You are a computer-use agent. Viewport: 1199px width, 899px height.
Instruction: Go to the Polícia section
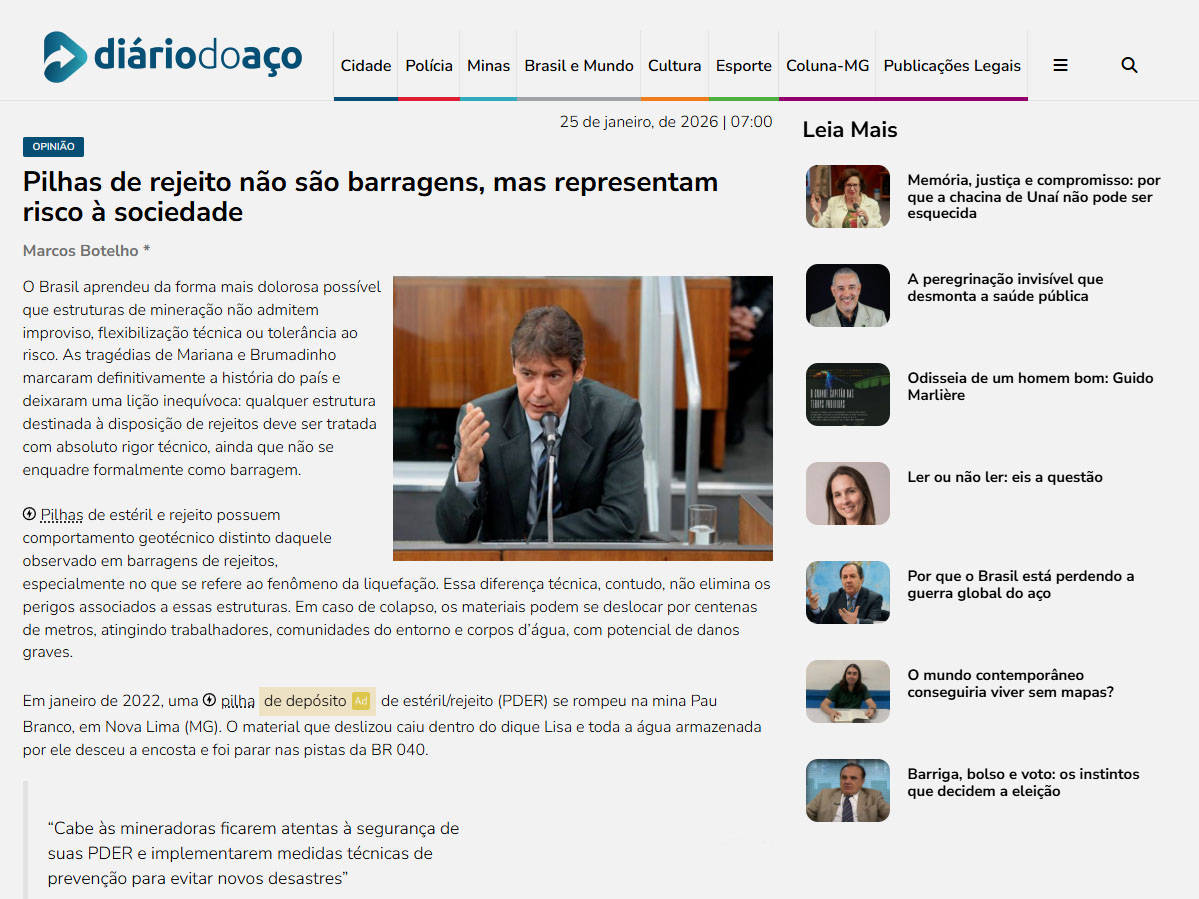point(429,66)
